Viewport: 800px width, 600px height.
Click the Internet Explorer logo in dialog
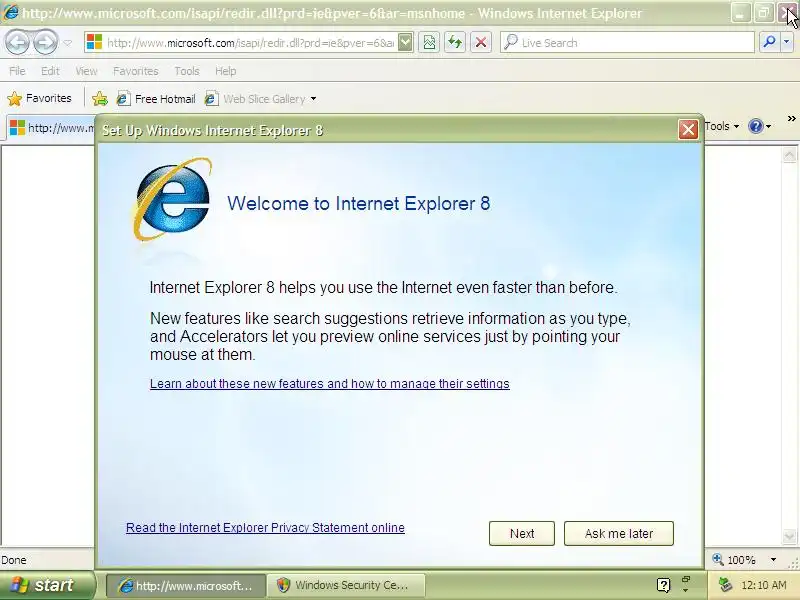coord(172,199)
